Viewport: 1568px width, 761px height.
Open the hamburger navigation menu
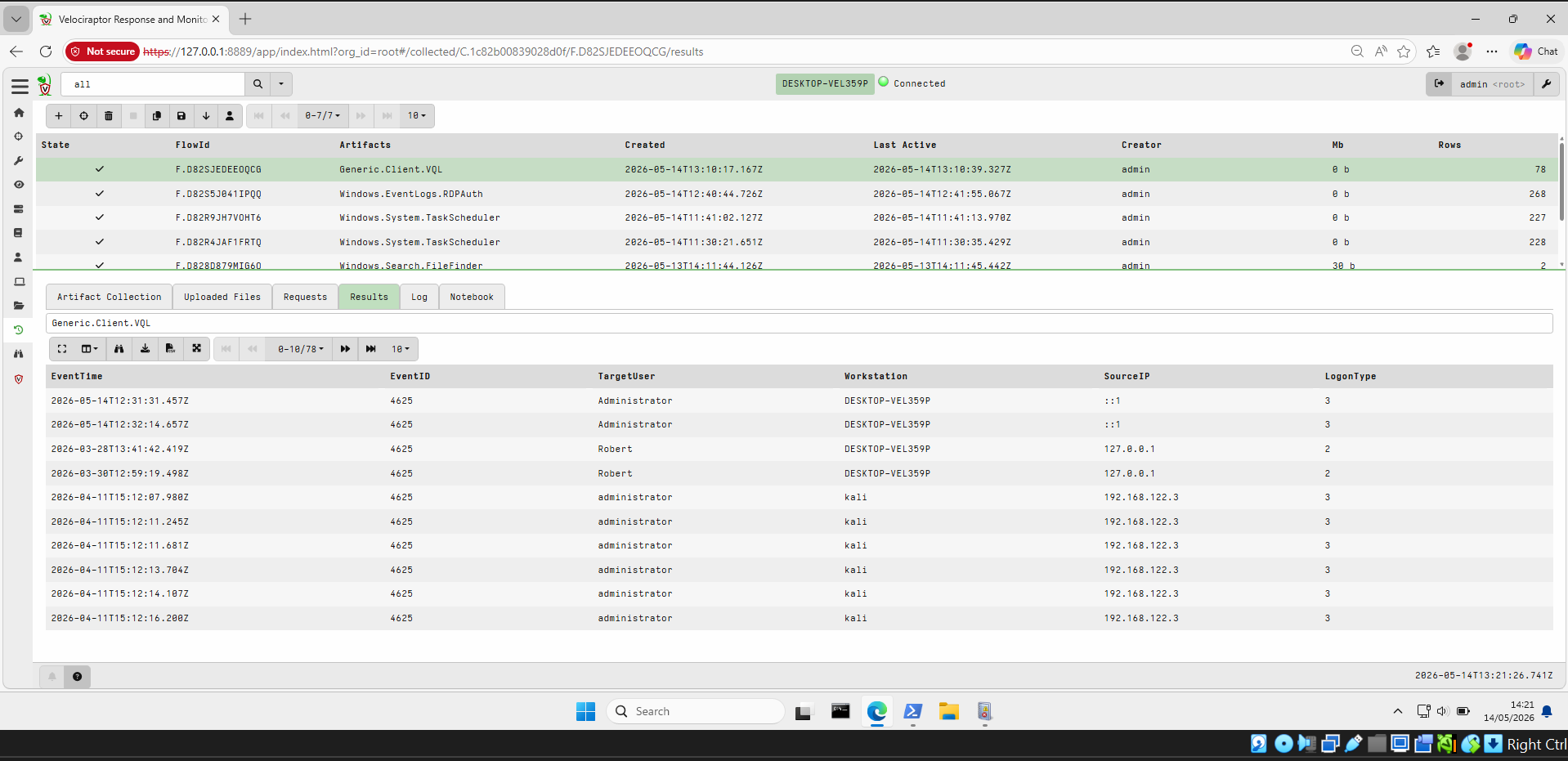(20, 86)
